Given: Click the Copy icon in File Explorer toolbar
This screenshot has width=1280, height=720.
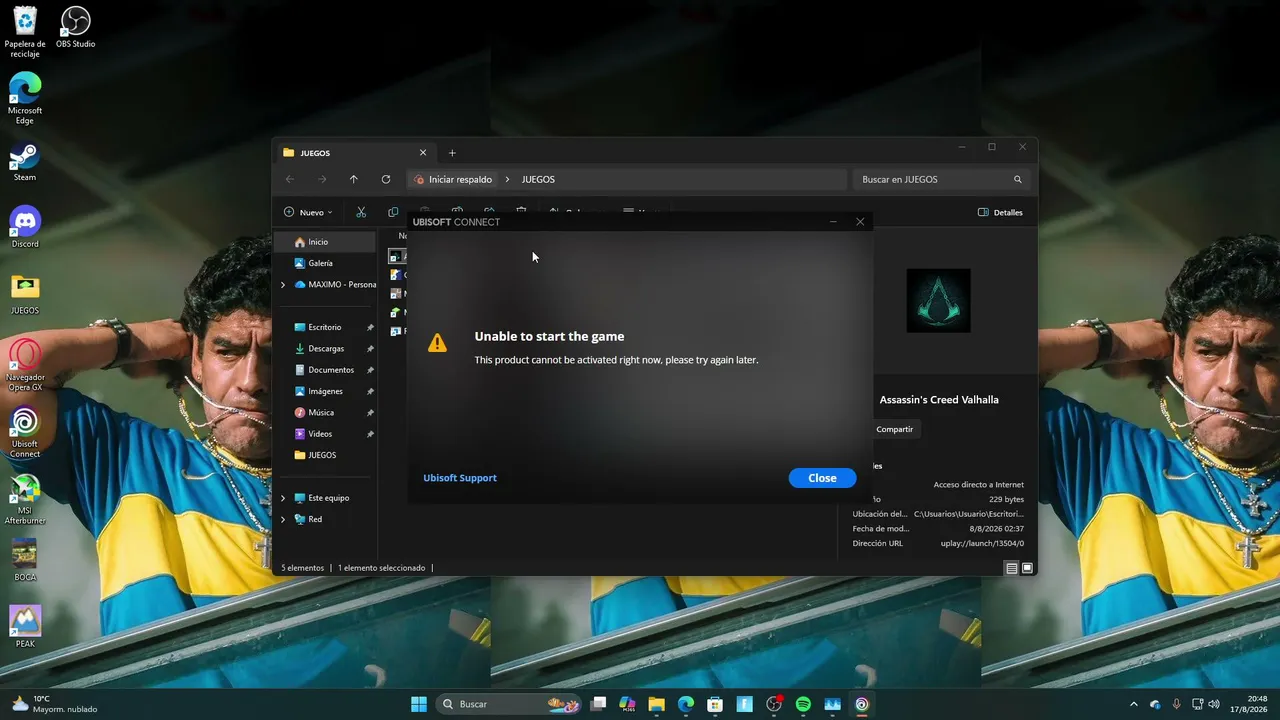Looking at the screenshot, I should click(x=393, y=212).
